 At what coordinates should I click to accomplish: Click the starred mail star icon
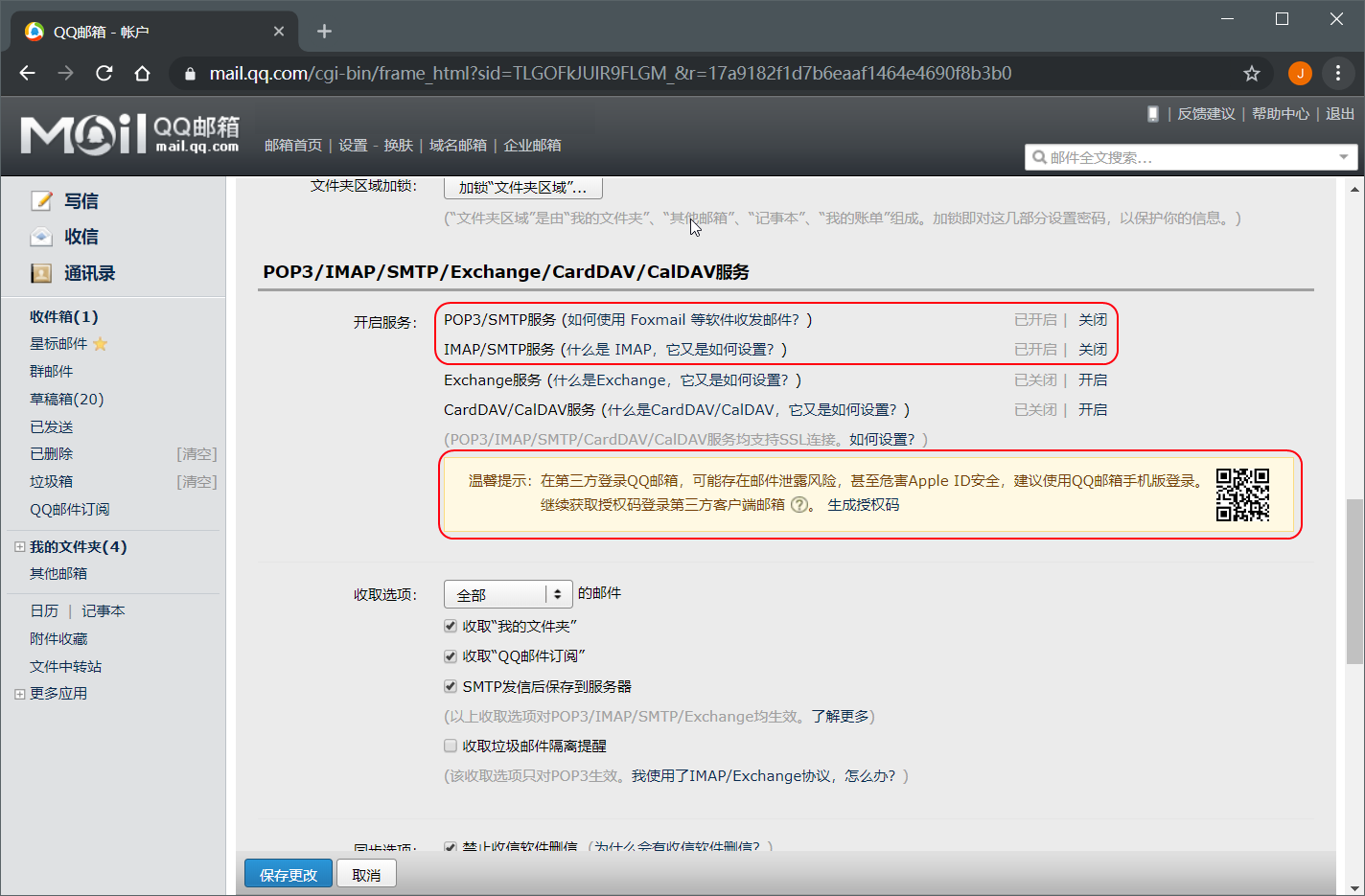click(x=101, y=343)
